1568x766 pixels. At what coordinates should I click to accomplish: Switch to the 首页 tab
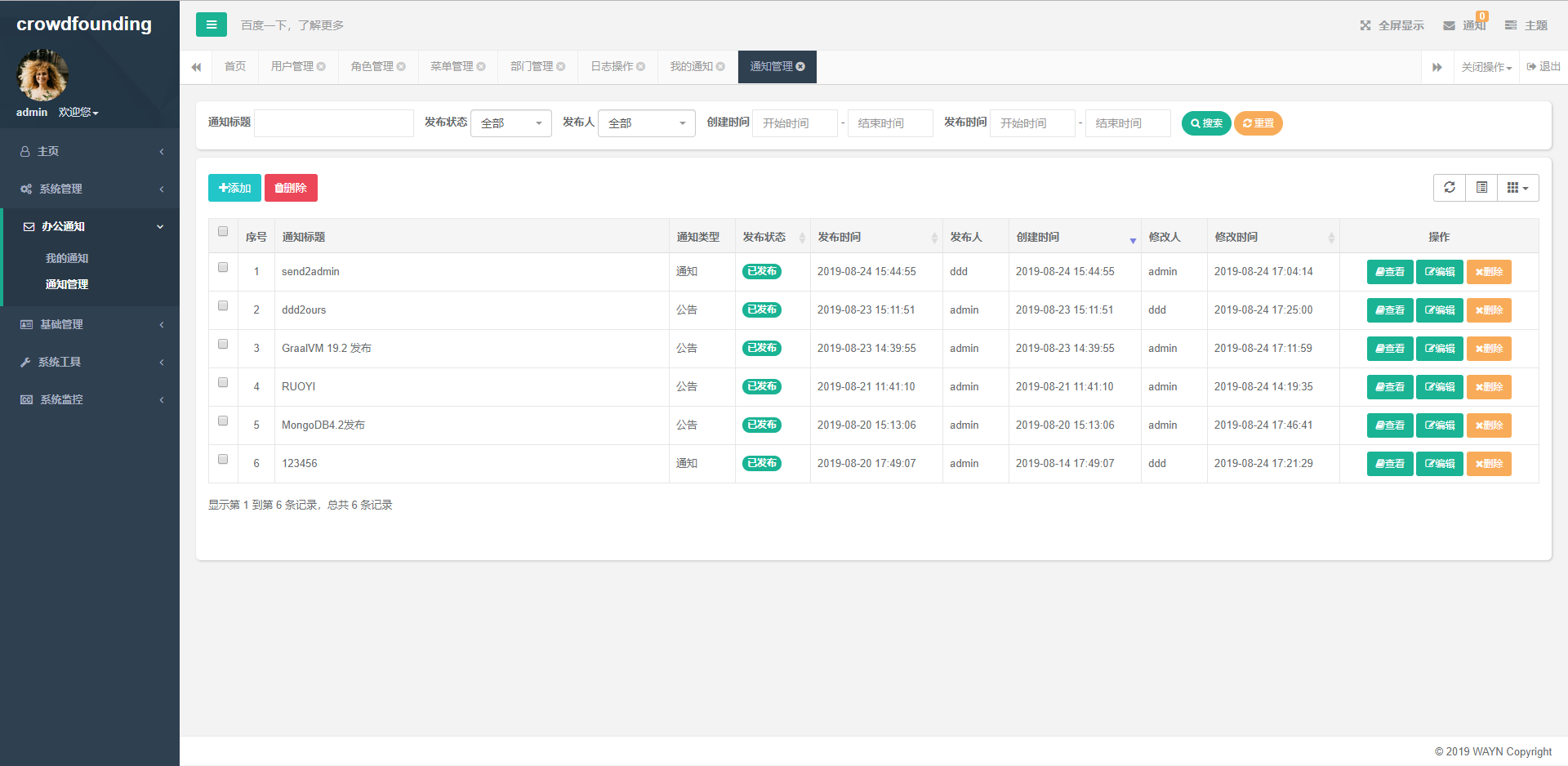[x=235, y=67]
